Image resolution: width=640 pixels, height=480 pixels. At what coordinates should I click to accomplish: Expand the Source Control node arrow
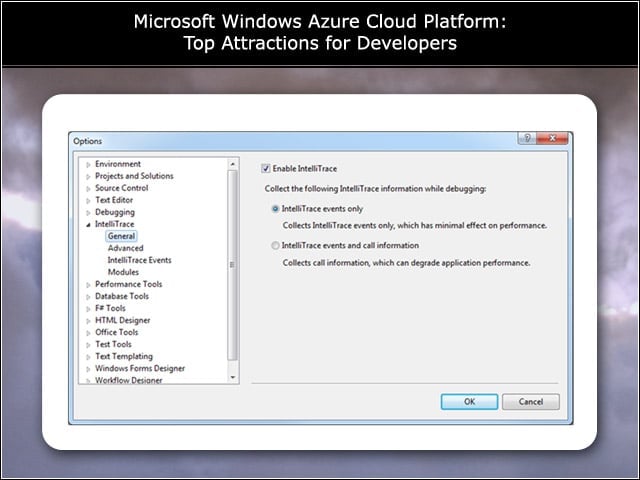(x=88, y=189)
